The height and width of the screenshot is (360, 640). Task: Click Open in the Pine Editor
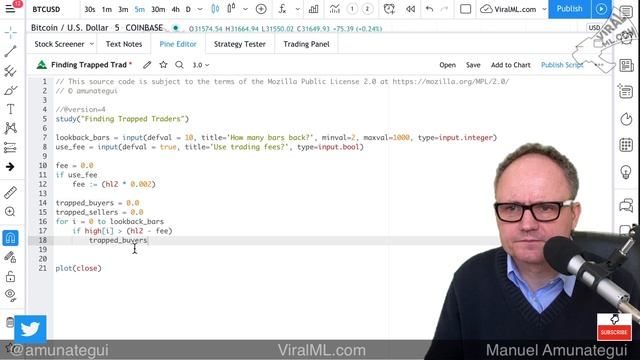click(447, 65)
